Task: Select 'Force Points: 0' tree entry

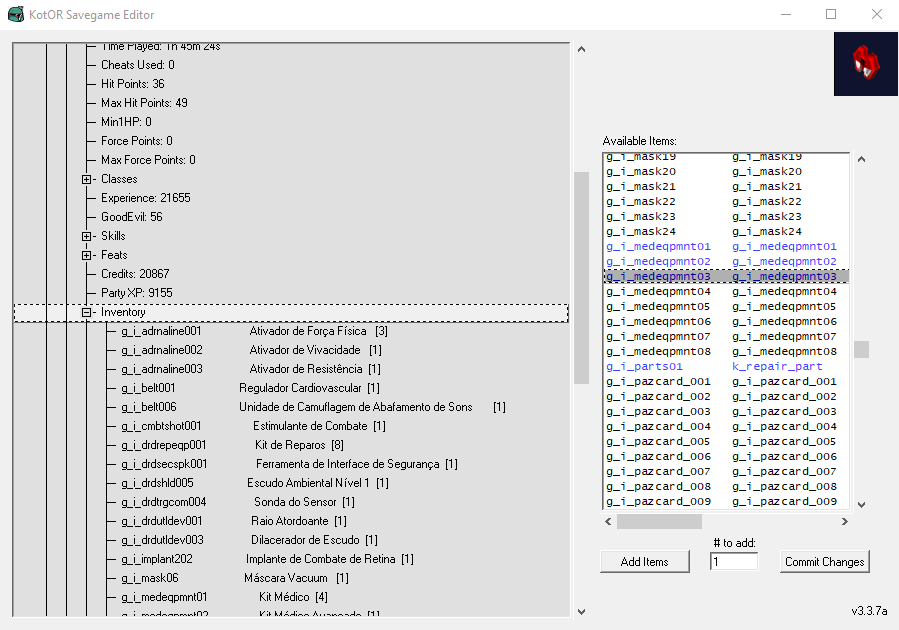Action: click(136, 140)
